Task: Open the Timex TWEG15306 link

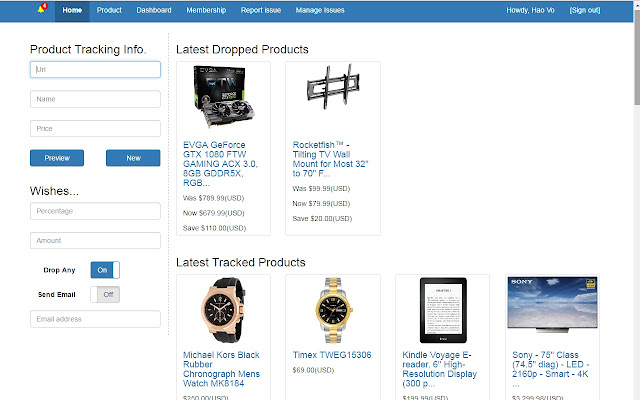Action: click(332, 355)
